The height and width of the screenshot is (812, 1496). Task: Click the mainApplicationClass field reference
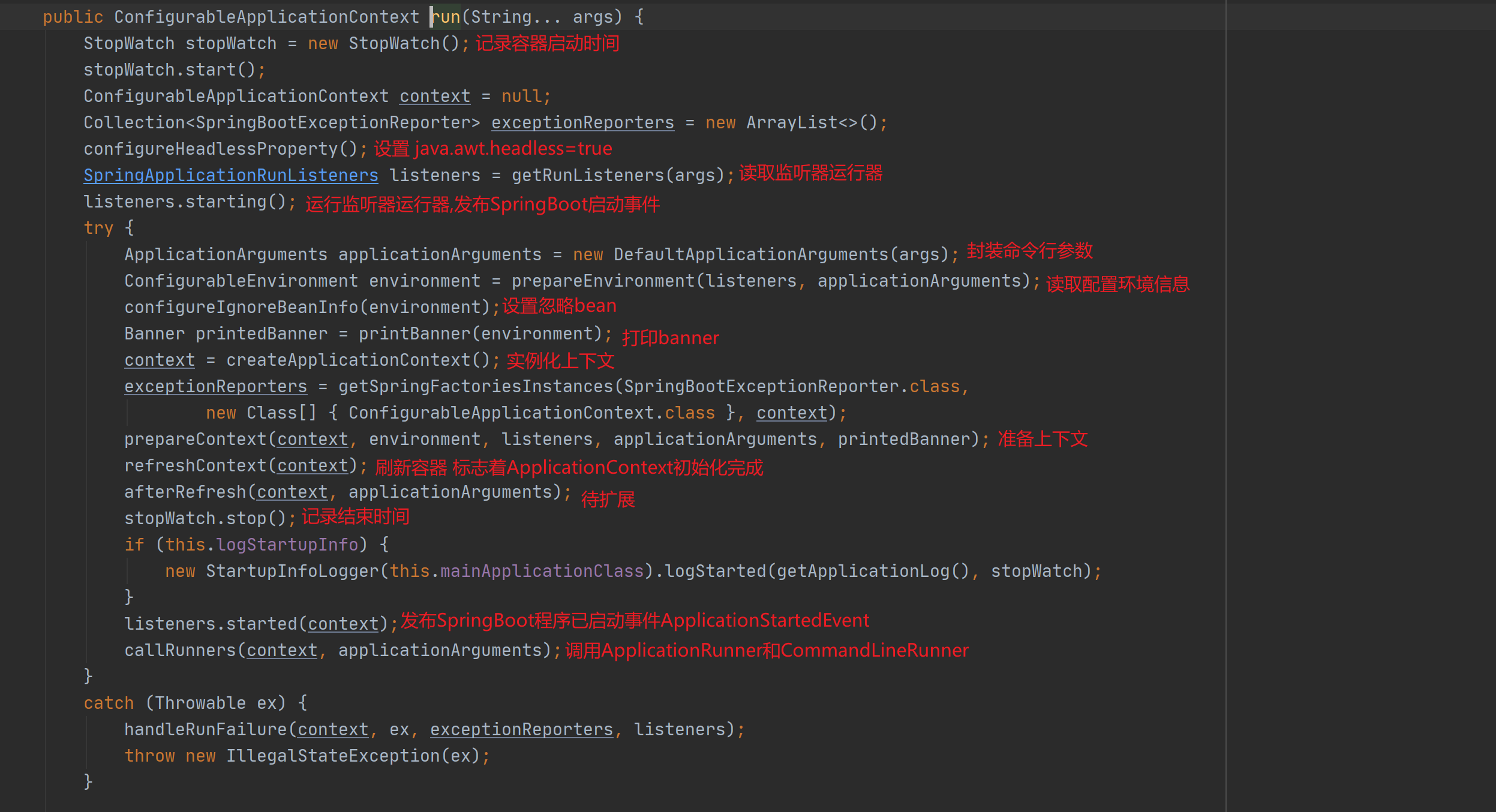tap(542, 571)
